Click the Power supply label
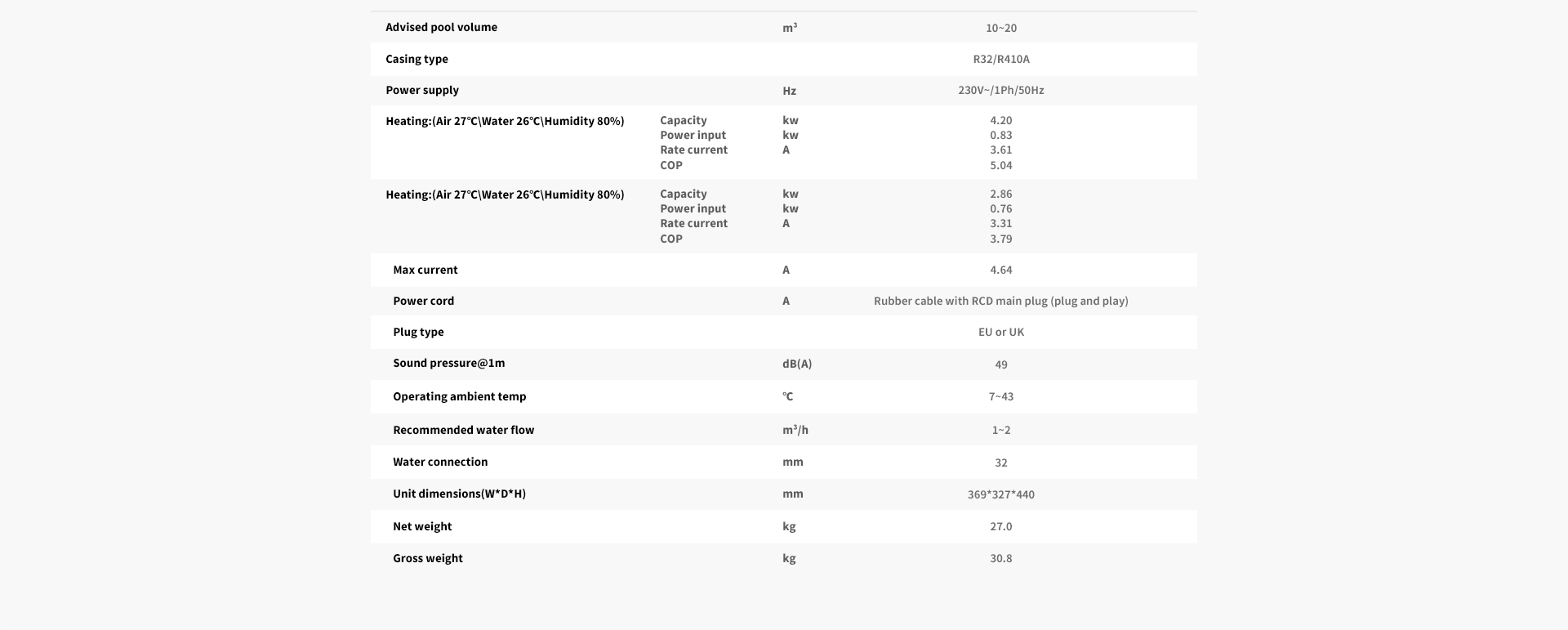Screen dimensions: 1568x630 (x=422, y=90)
